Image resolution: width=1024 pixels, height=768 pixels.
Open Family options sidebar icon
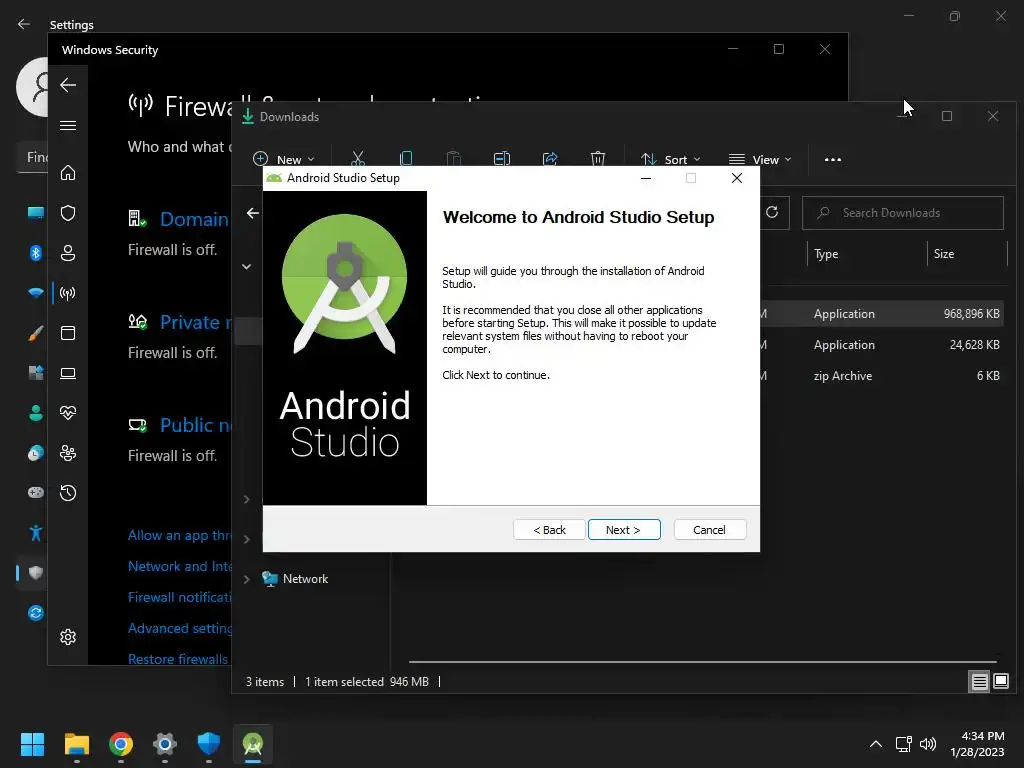(68, 453)
